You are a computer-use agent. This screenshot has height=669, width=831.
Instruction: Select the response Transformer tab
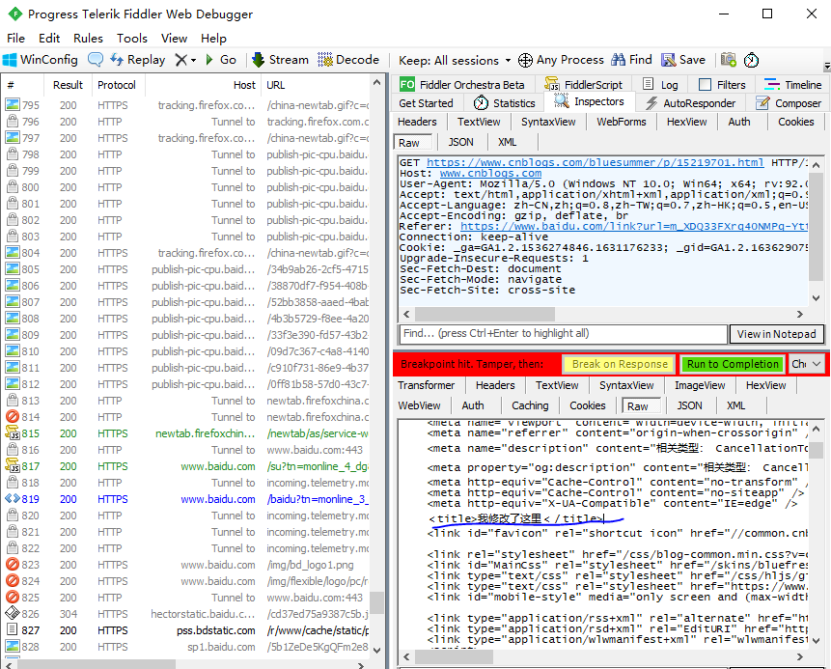coord(426,385)
